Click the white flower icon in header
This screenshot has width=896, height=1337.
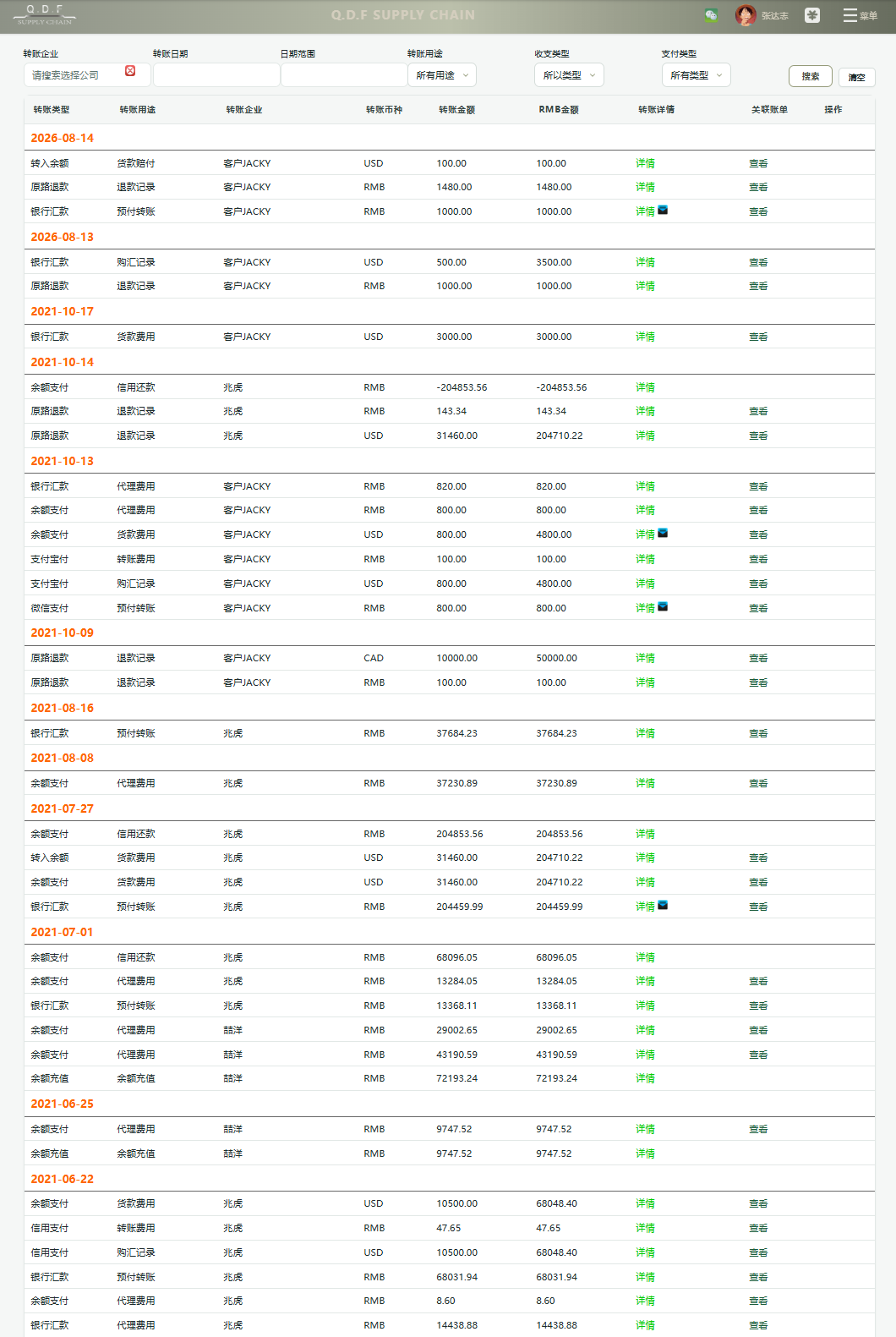[812, 15]
